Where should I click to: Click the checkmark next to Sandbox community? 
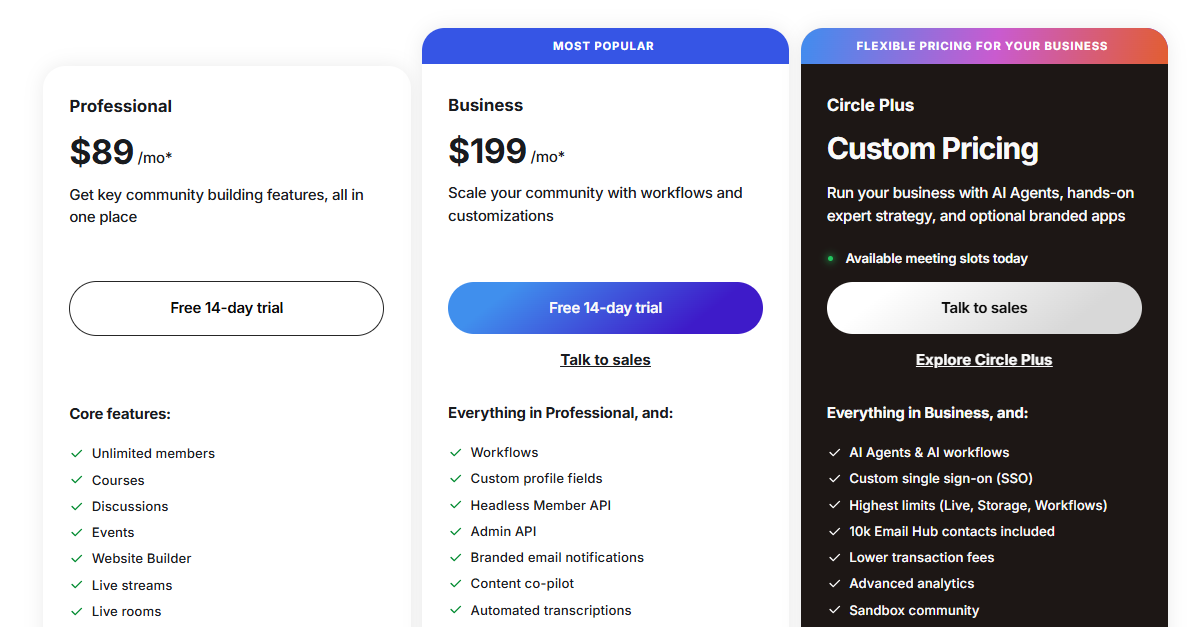point(835,610)
